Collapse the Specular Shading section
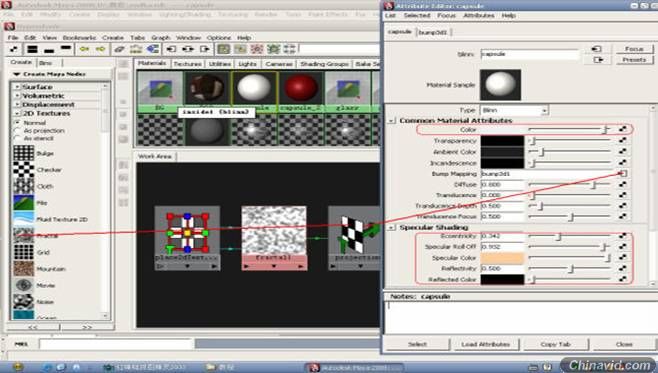Image resolution: width=658 pixels, height=373 pixels. tap(391, 227)
